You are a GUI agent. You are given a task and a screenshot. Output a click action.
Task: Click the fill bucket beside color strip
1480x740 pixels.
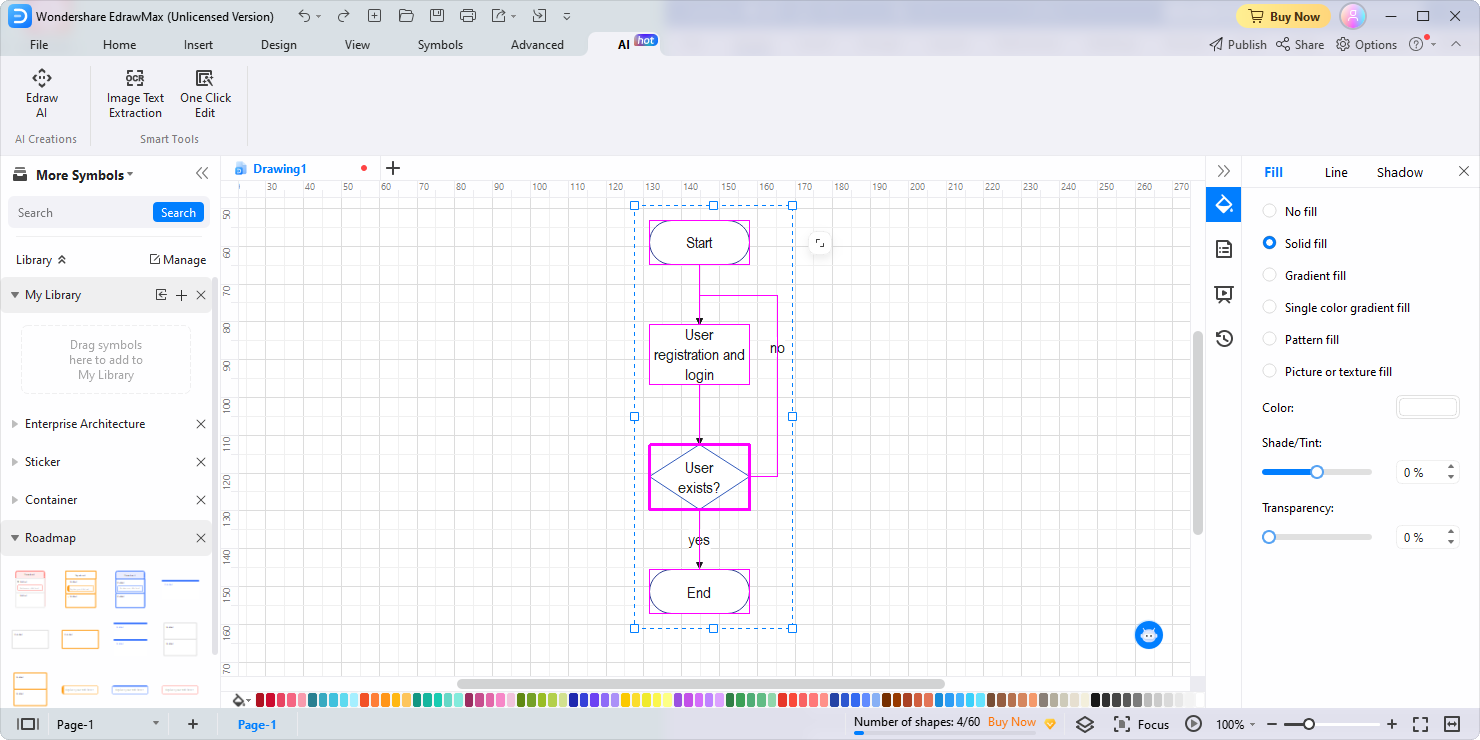point(240,700)
